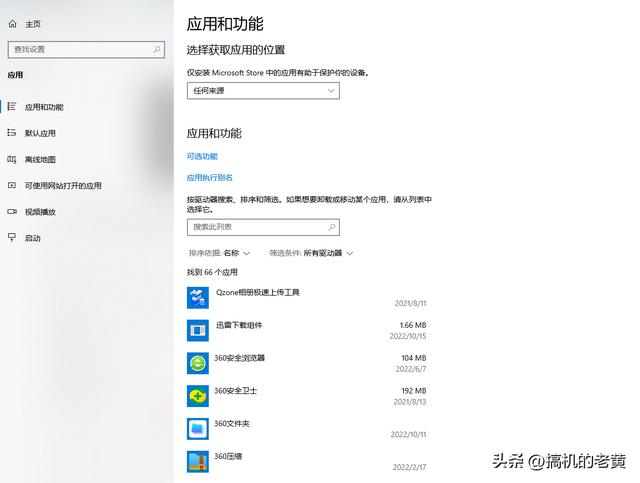The image size is (640, 483).
Task: Click the 选择获取应用的位置 heading
Action: click(x=236, y=50)
